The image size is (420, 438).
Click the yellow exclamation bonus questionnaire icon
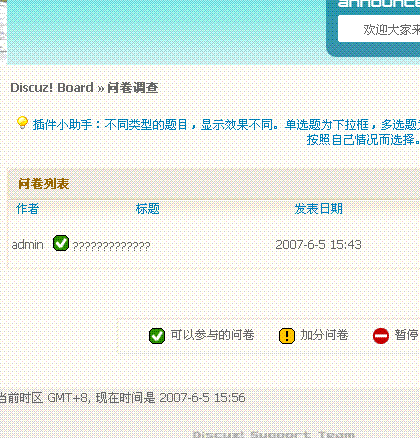point(287,336)
